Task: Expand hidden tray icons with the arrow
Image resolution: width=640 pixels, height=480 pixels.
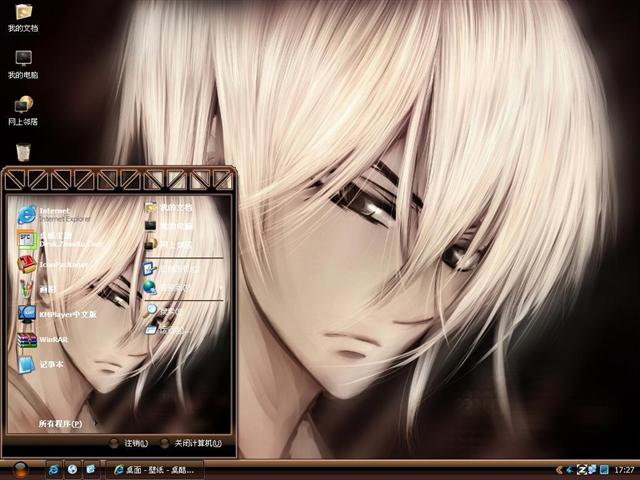Action: pyautogui.click(x=559, y=470)
